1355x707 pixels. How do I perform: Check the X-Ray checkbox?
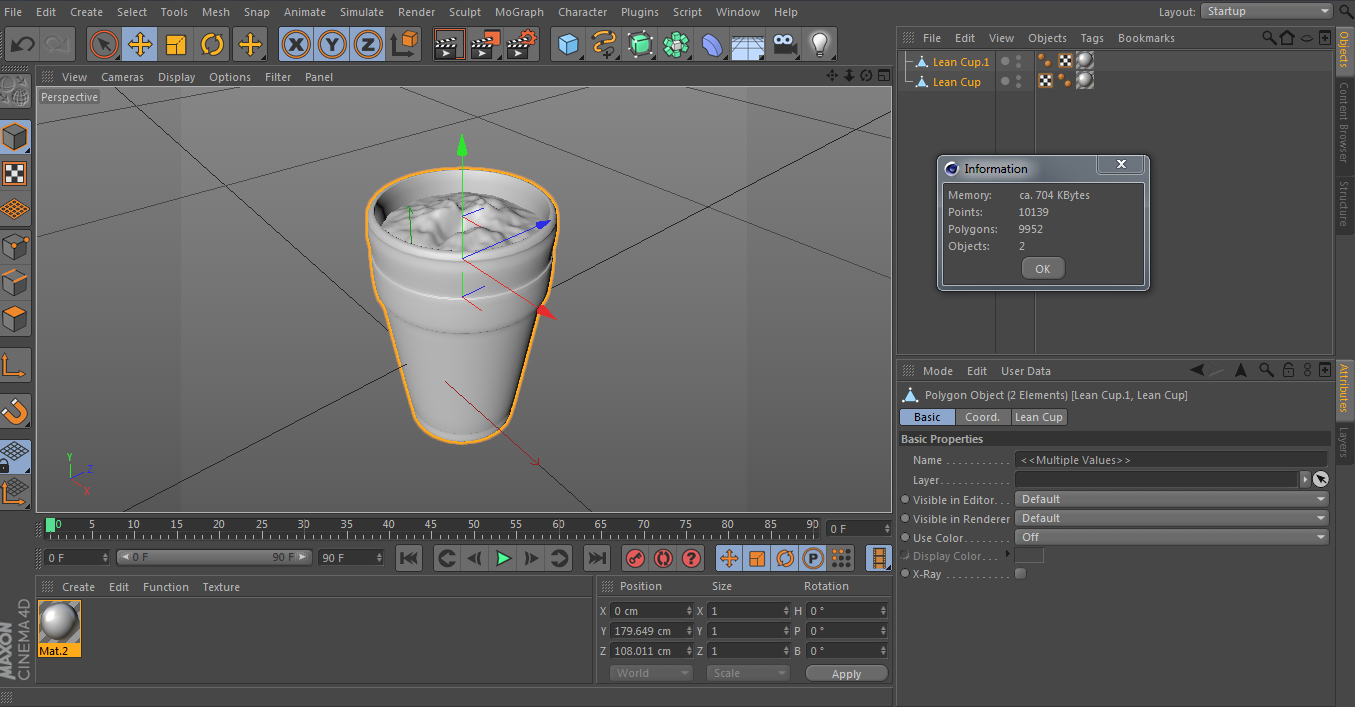[x=1020, y=574]
